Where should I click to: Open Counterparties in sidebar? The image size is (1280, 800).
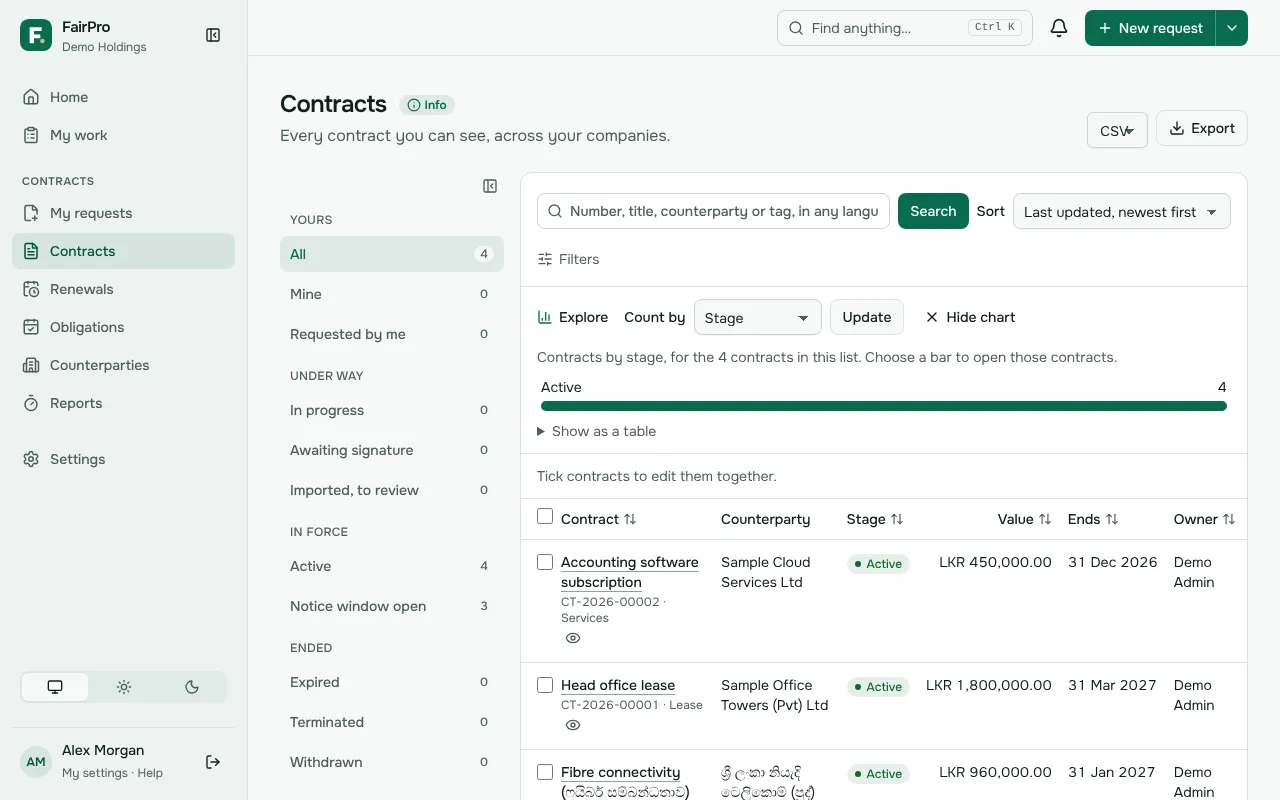123,365
